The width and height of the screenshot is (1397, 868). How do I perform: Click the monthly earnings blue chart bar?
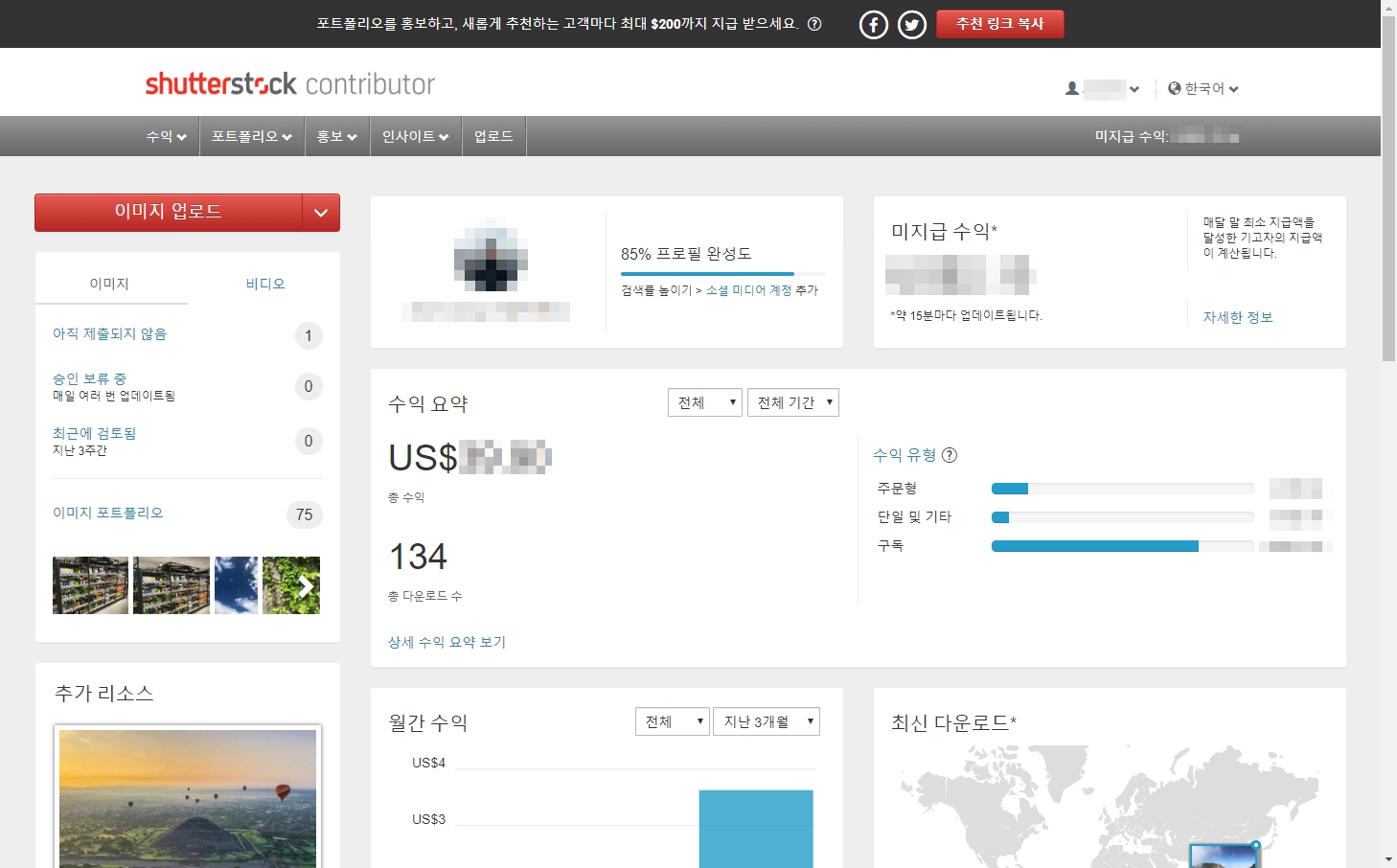pyautogui.click(x=756, y=829)
